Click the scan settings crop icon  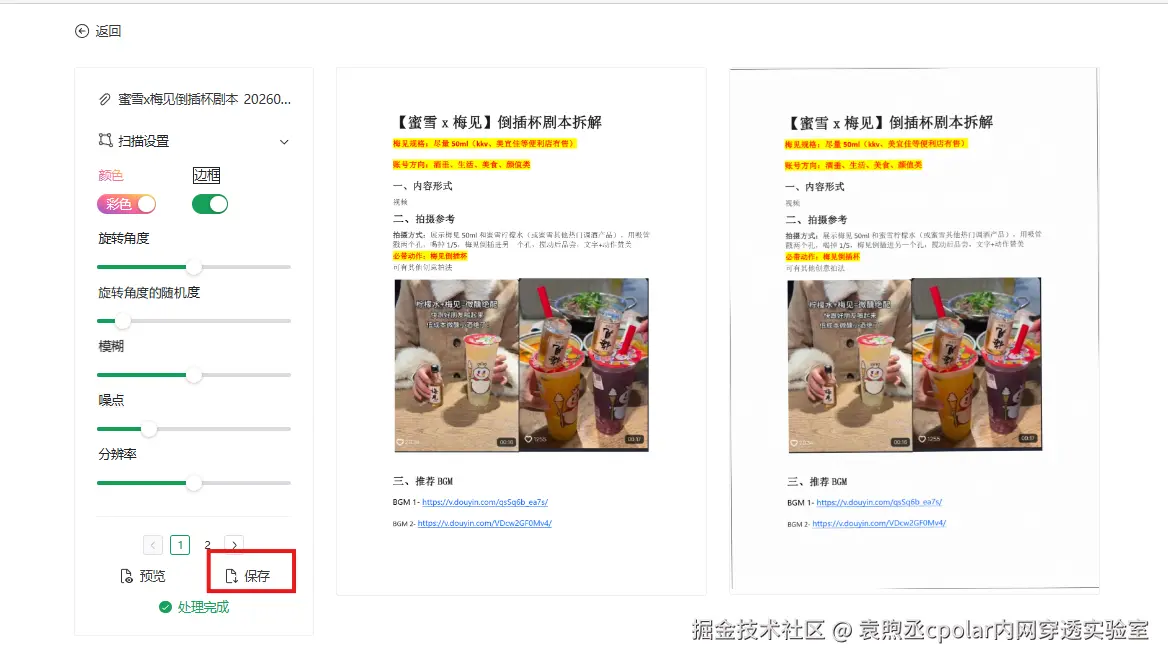click(x=105, y=140)
